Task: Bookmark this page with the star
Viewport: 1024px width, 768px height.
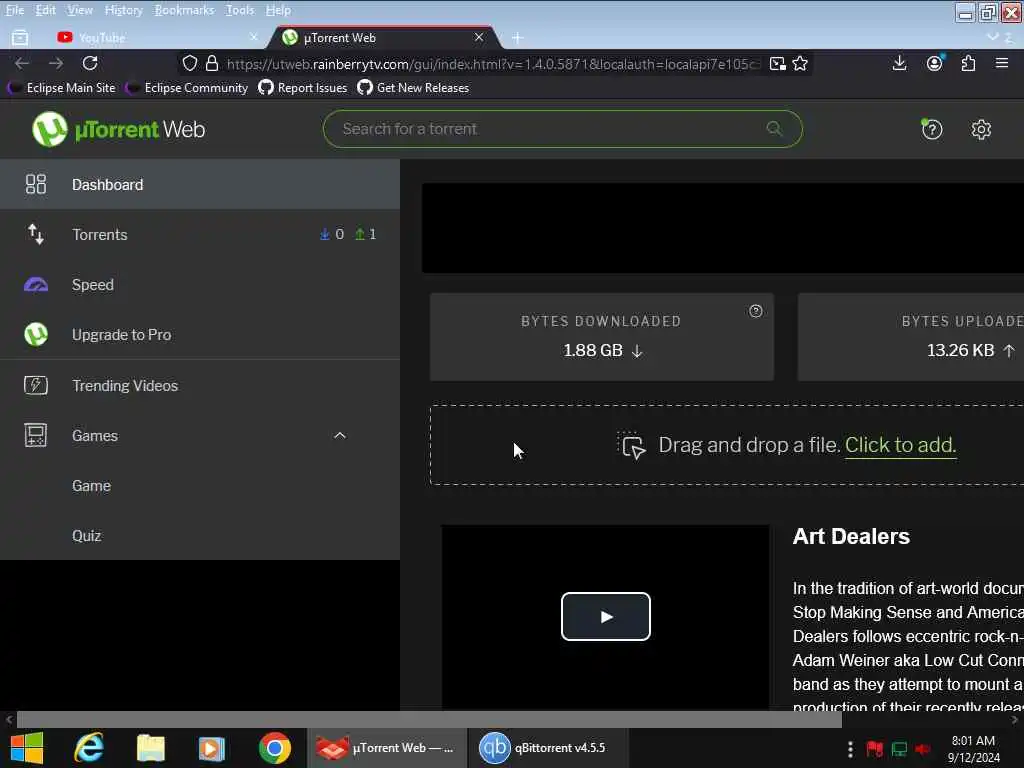Action: tap(800, 63)
